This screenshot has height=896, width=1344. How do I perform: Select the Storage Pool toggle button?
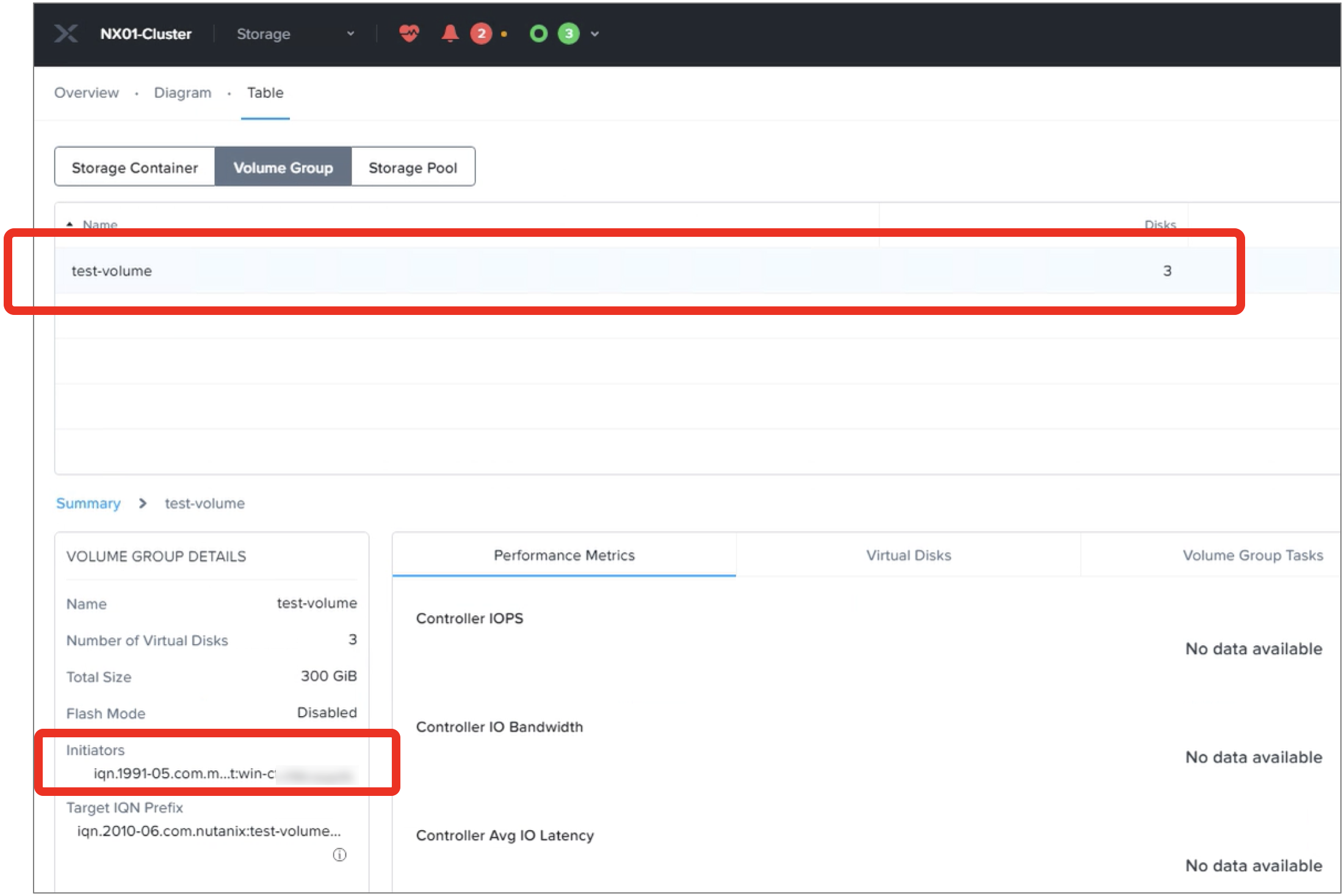point(413,167)
